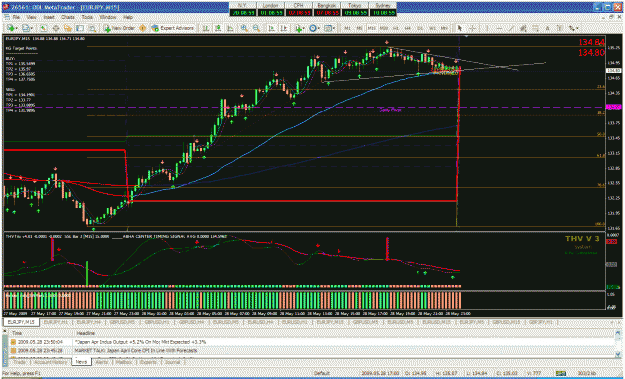
Task: Open the Charts menu
Action: tap(68, 18)
